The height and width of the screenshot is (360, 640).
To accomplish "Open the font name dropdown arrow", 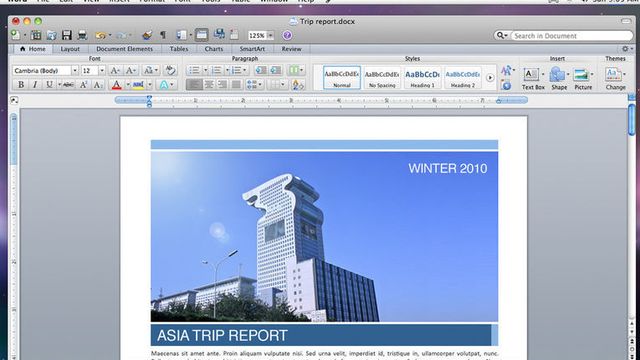I will tap(75, 71).
